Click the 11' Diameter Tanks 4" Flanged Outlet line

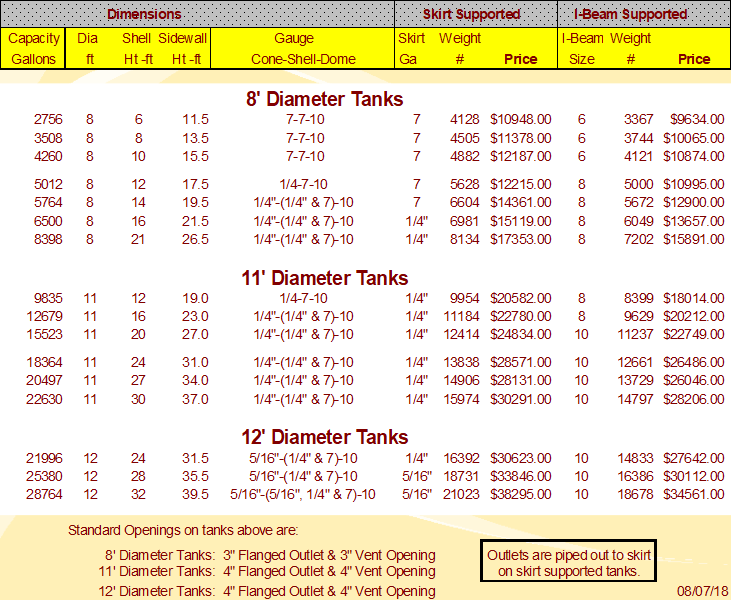click(x=267, y=571)
